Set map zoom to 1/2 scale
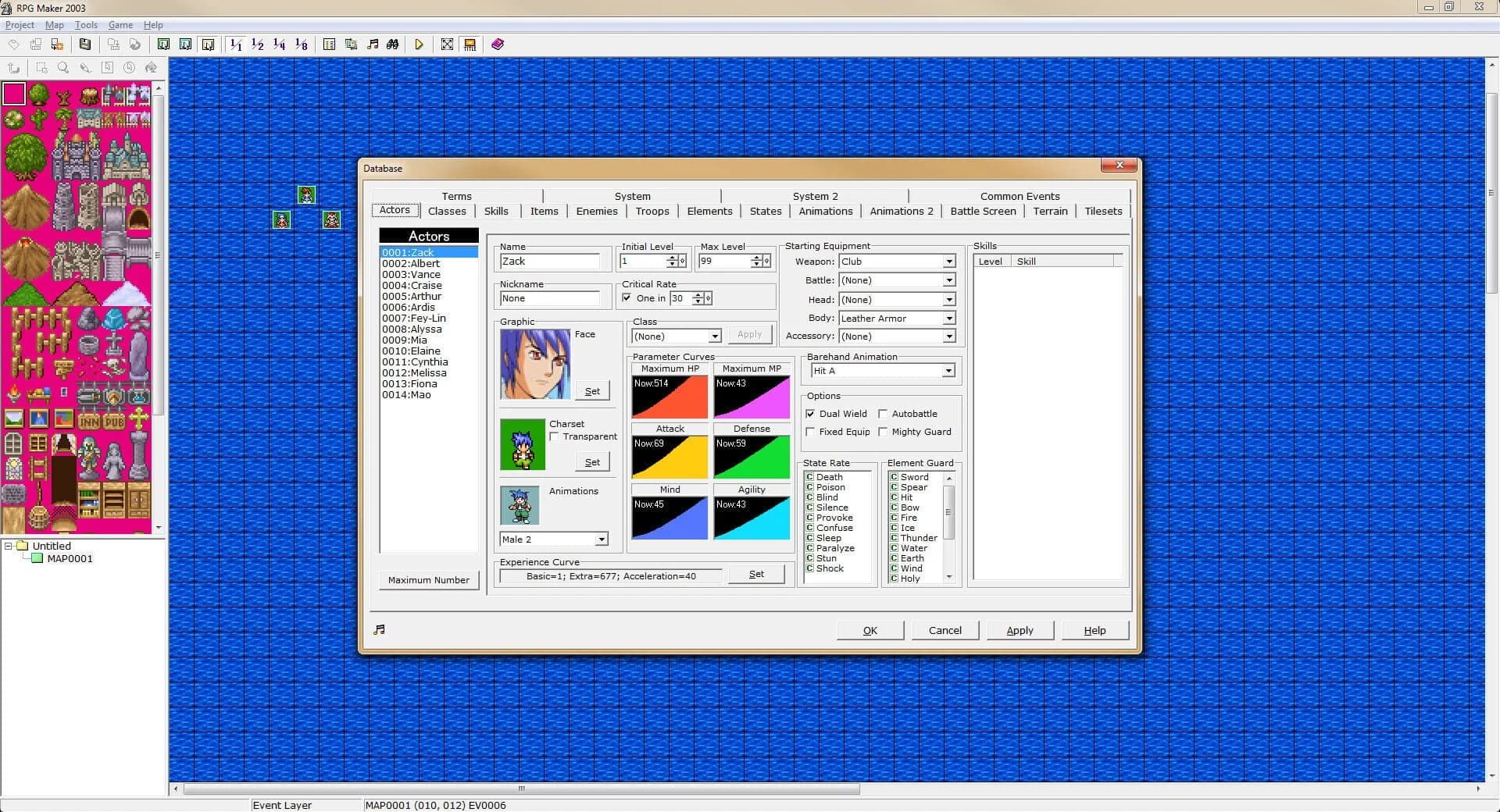1500x812 pixels. 258,45
